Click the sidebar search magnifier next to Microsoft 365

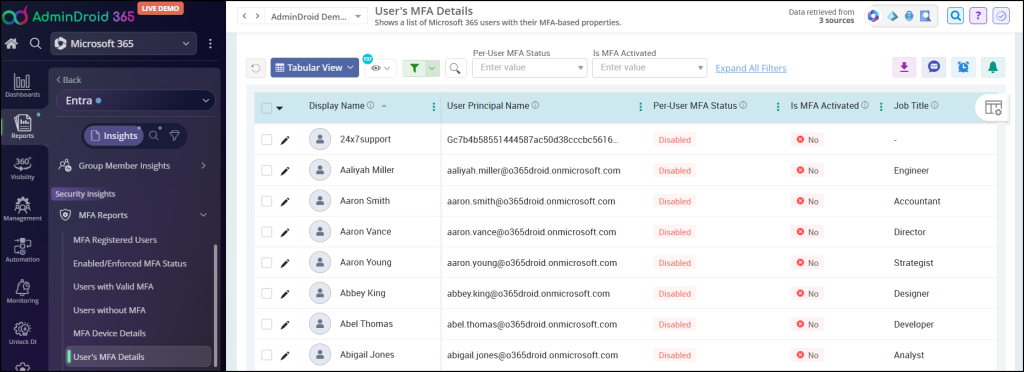35,44
